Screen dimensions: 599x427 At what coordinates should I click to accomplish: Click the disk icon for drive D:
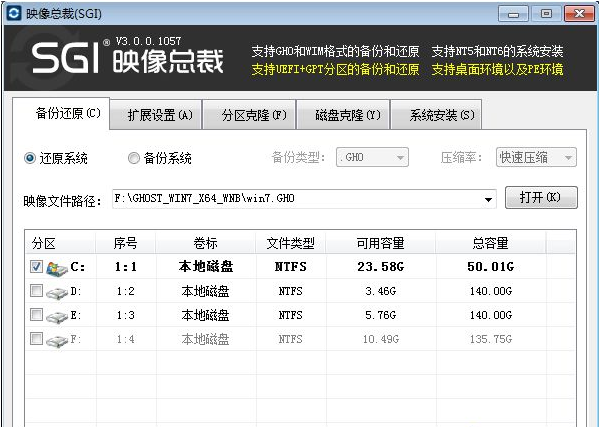coord(57,293)
